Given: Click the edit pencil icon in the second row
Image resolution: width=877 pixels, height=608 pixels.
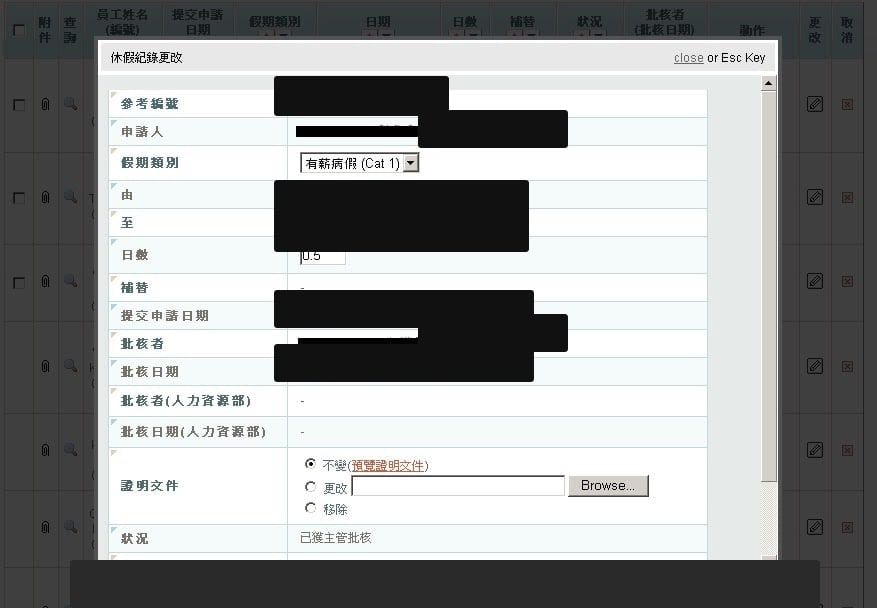Looking at the screenshot, I should [815, 197].
